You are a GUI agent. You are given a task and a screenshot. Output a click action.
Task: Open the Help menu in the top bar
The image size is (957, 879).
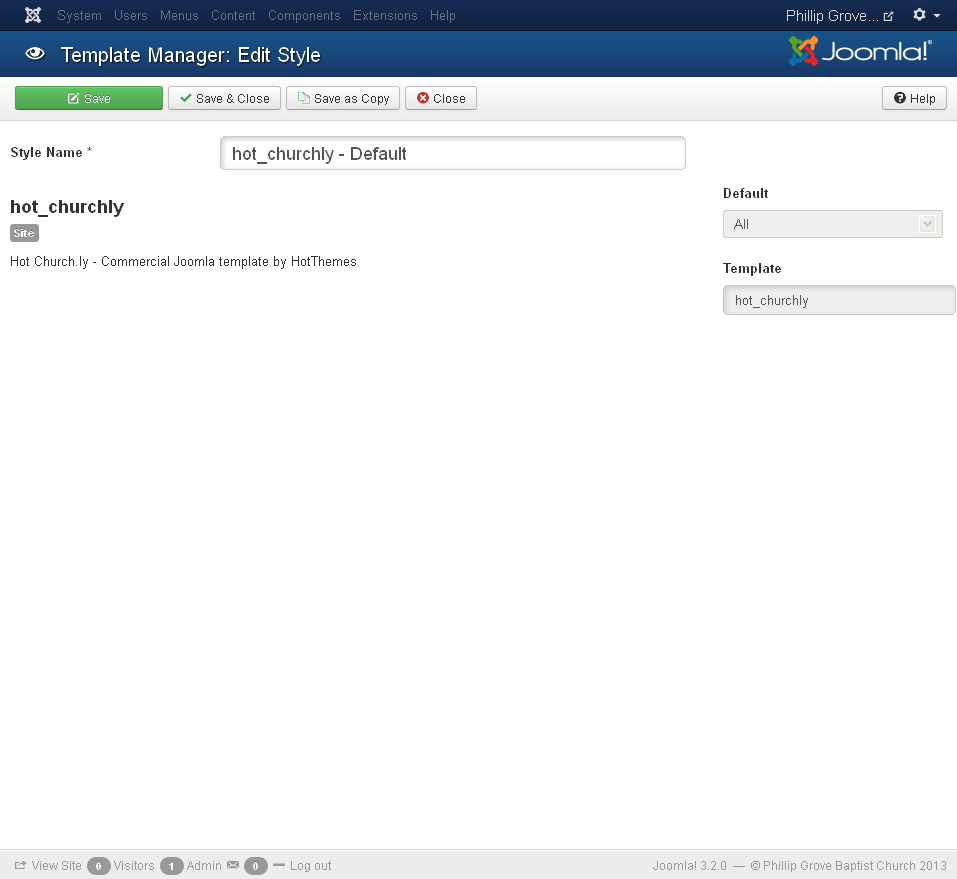click(442, 15)
